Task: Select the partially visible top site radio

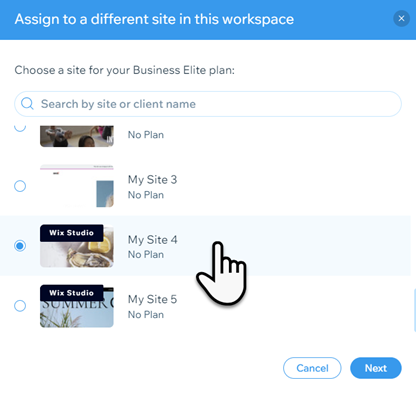Action: (x=20, y=127)
